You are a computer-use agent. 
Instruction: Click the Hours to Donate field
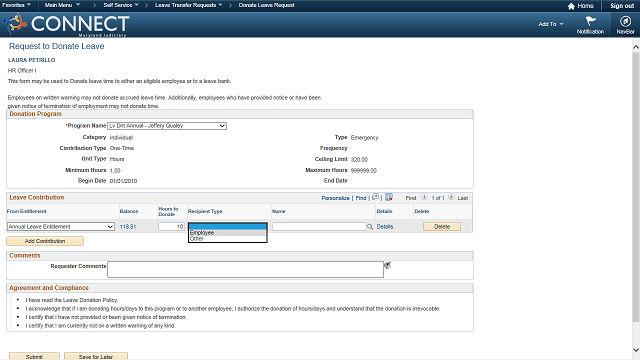(x=171, y=227)
